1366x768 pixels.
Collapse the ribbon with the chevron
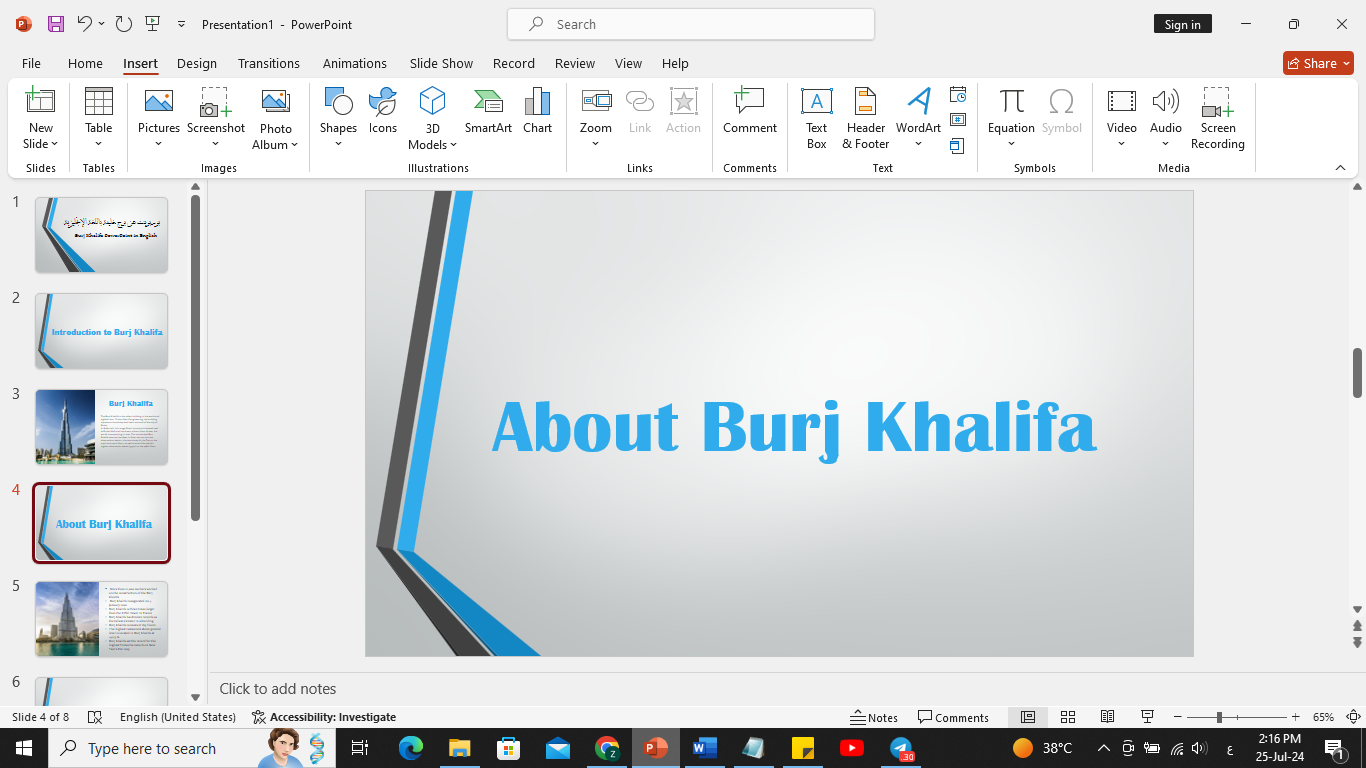pyautogui.click(x=1341, y=168)
